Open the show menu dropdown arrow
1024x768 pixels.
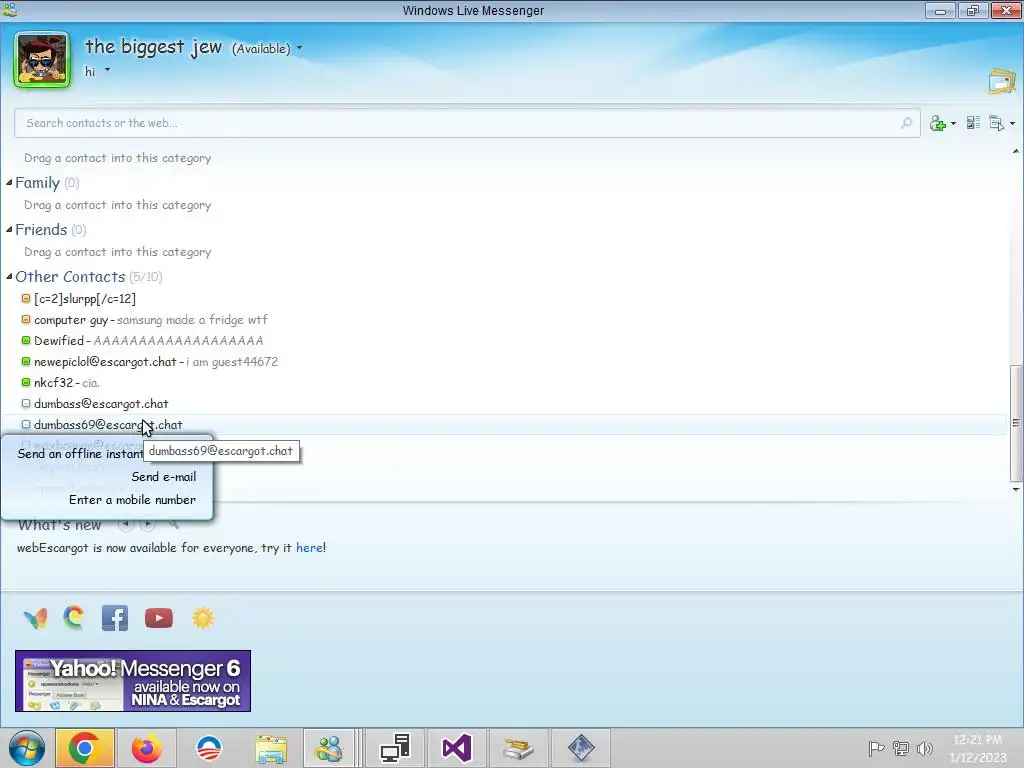(x=1012, y=123)
